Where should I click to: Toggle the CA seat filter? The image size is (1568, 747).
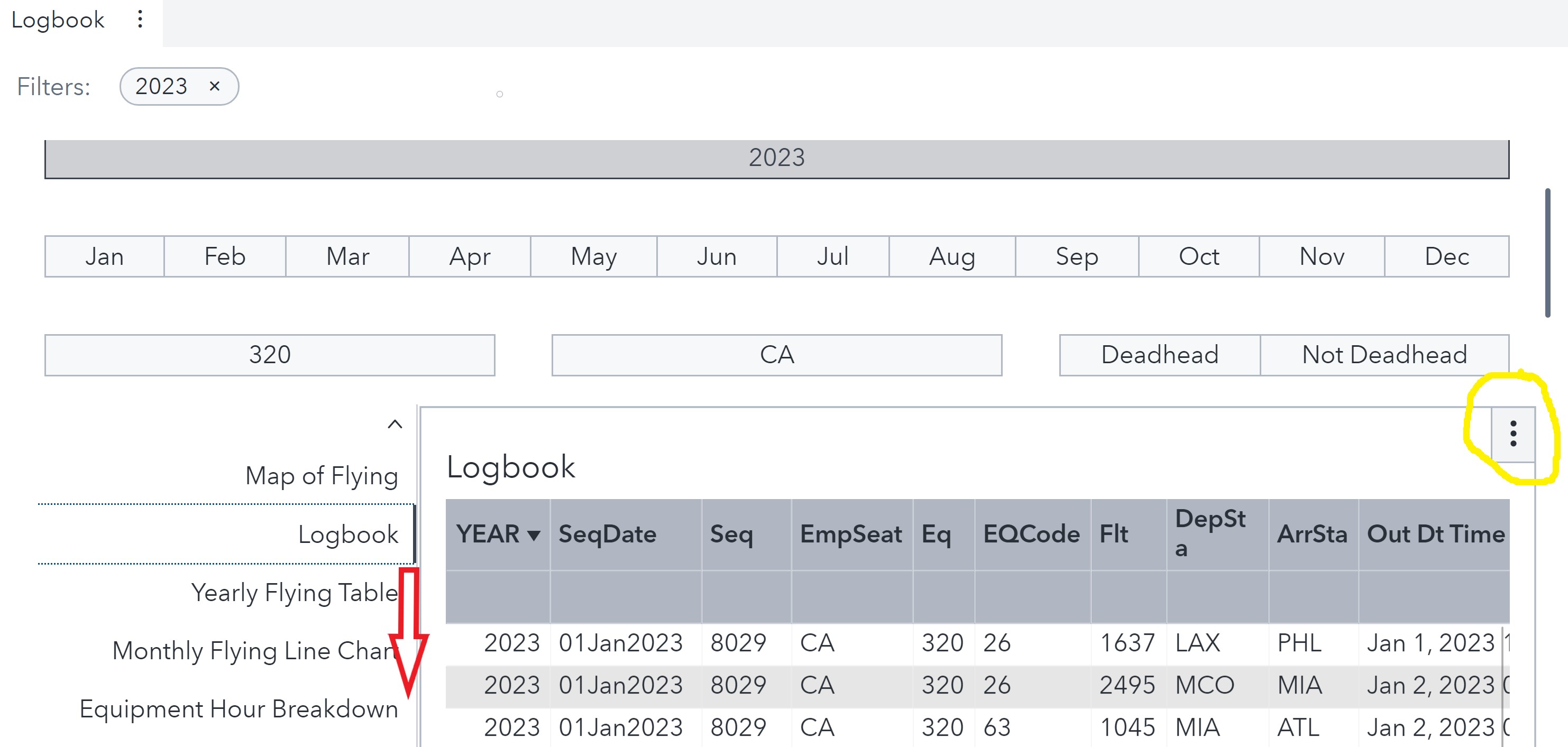777,355
